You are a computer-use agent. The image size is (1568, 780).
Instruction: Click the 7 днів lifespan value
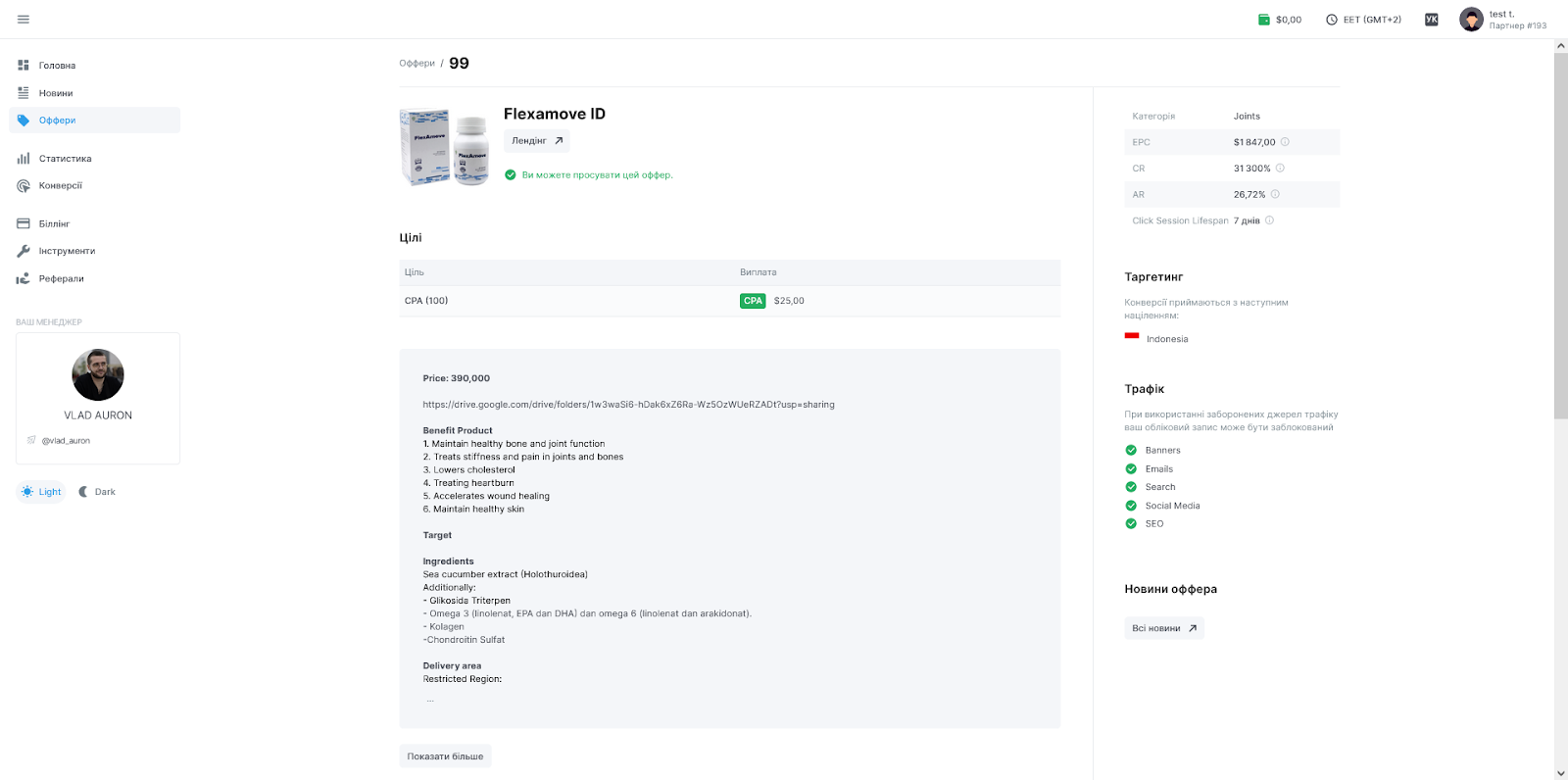click(1247, 220)
